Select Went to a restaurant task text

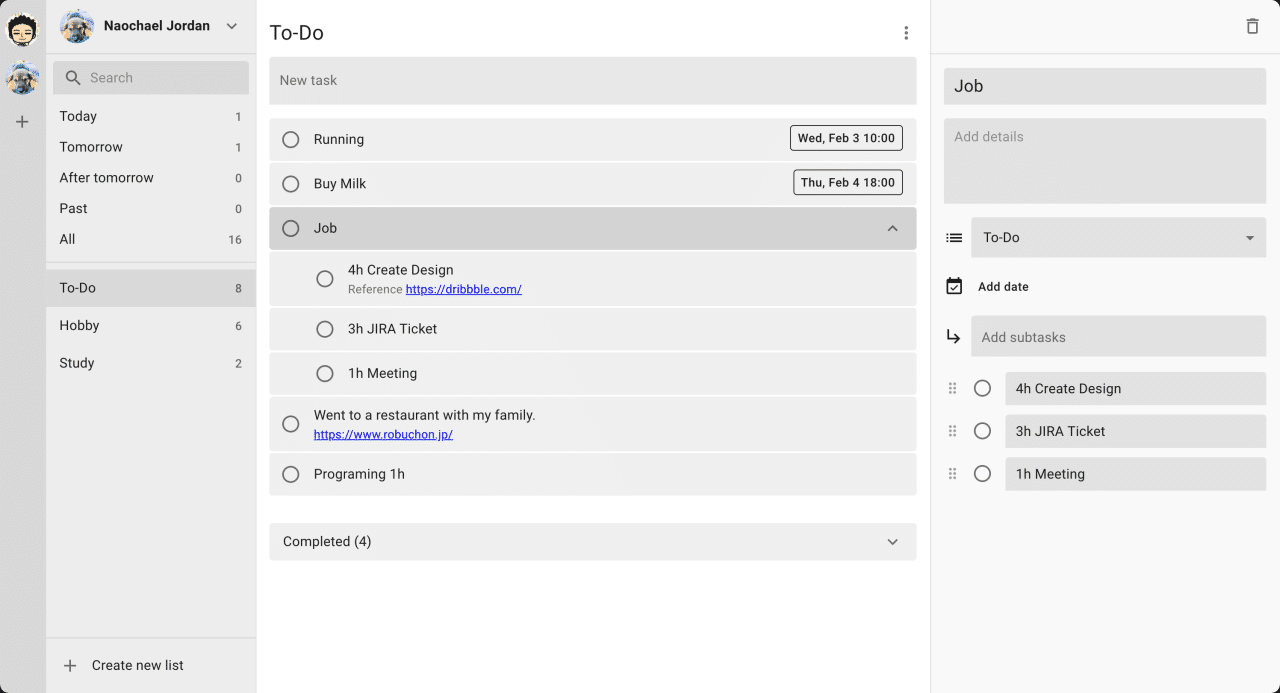click(x=424, y=415)
